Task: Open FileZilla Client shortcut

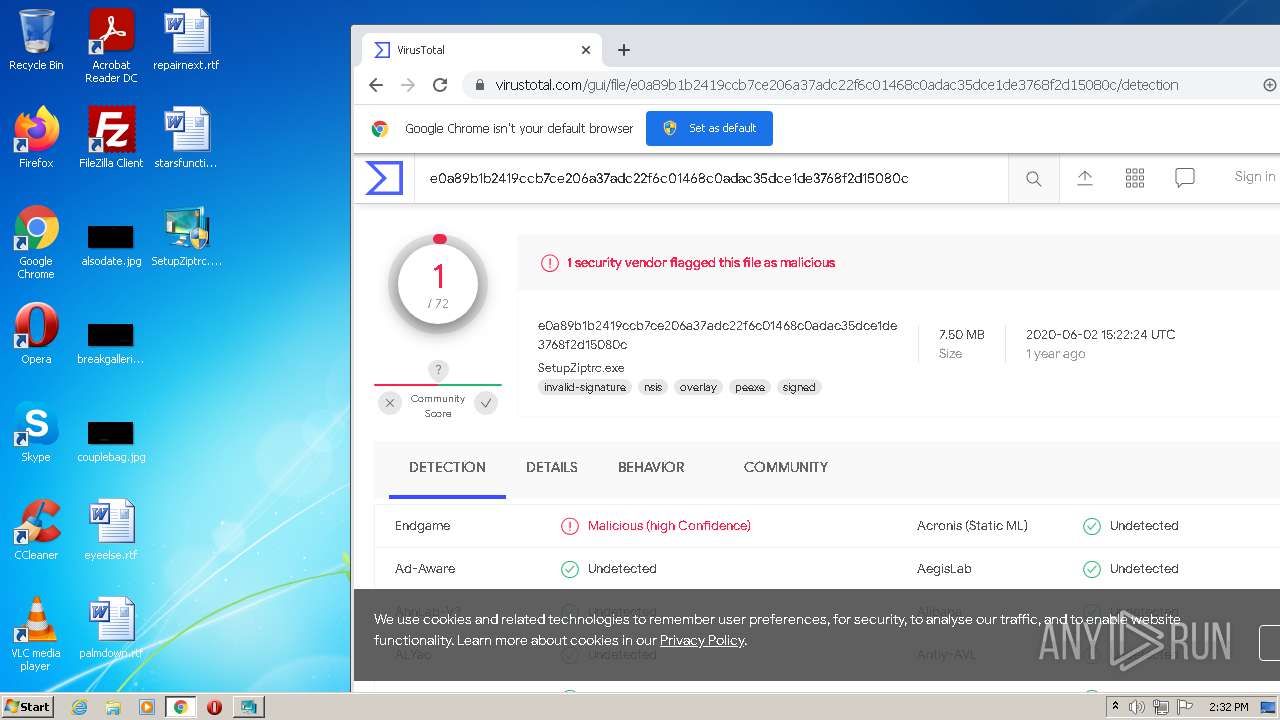Action: coord(111,138)
